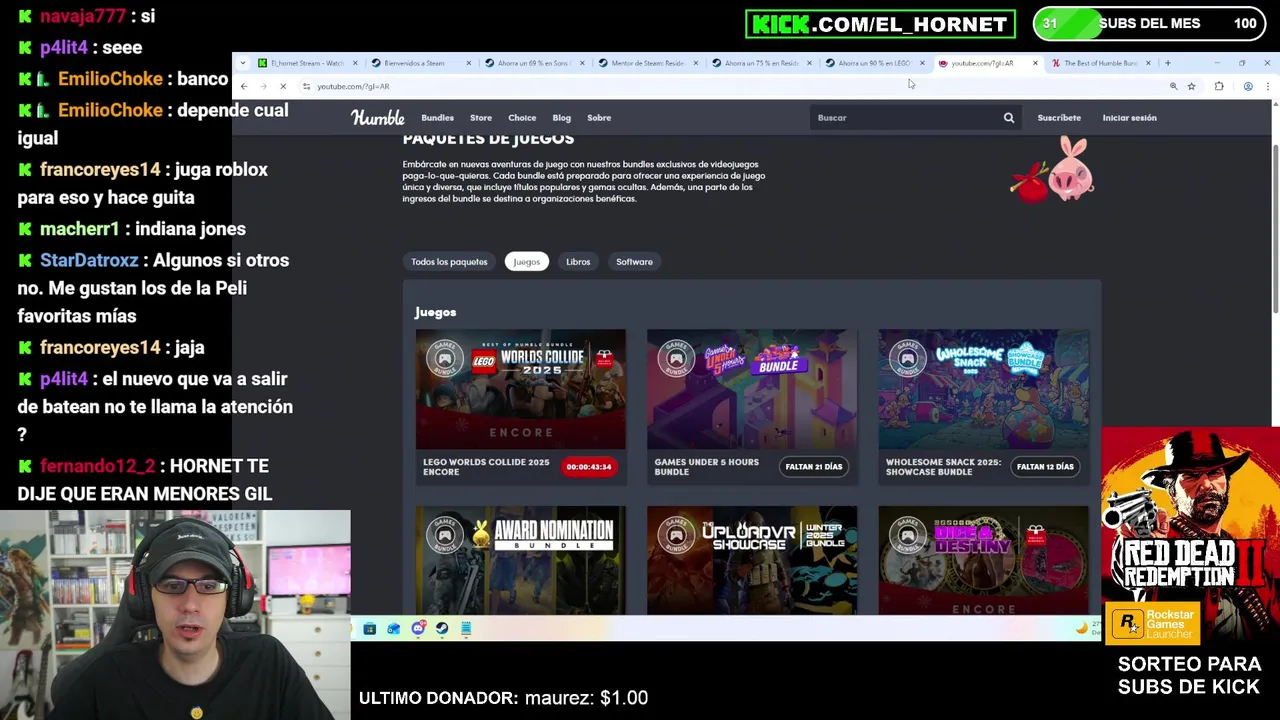Image resolution: width=1280 pixels, height=720 pixels.
Task: Open the Sobre menu item
Action: pyautogui.click(x=599, y=118)
